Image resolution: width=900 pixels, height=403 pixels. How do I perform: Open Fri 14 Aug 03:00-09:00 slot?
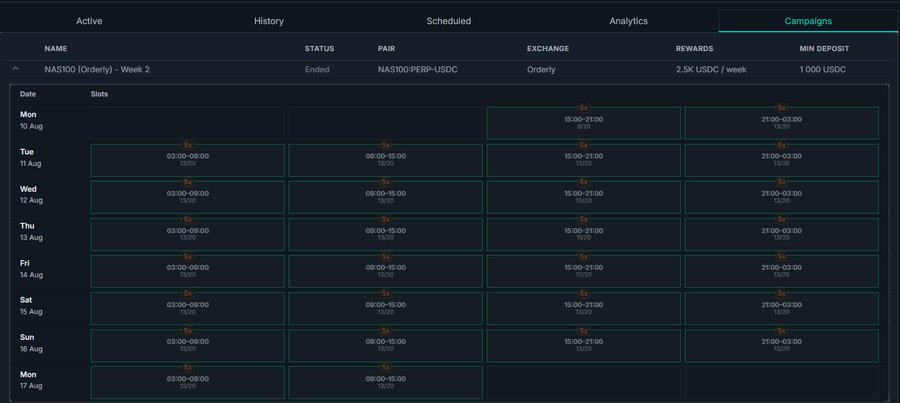[188, 271]
